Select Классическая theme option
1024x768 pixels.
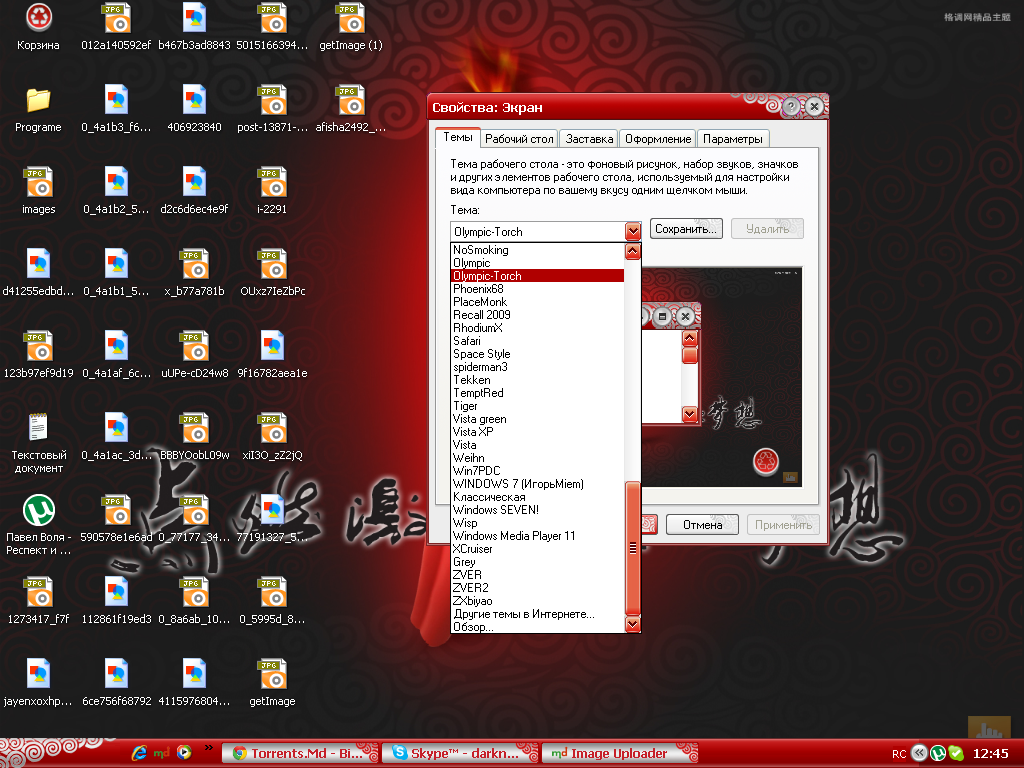[x=489, y=497]
